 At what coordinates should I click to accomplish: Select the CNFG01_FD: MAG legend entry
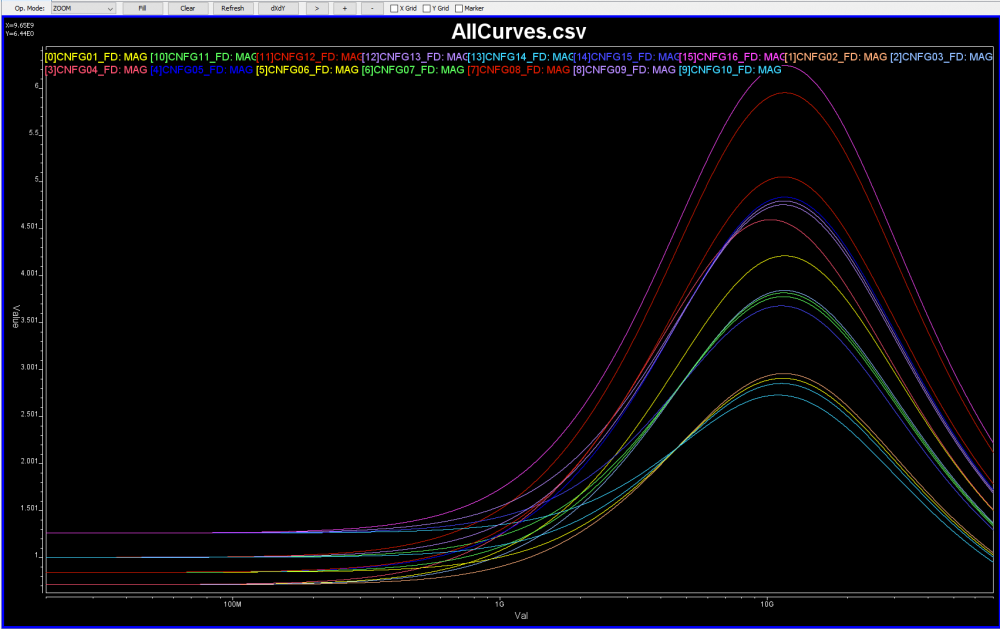coord(95,57)
